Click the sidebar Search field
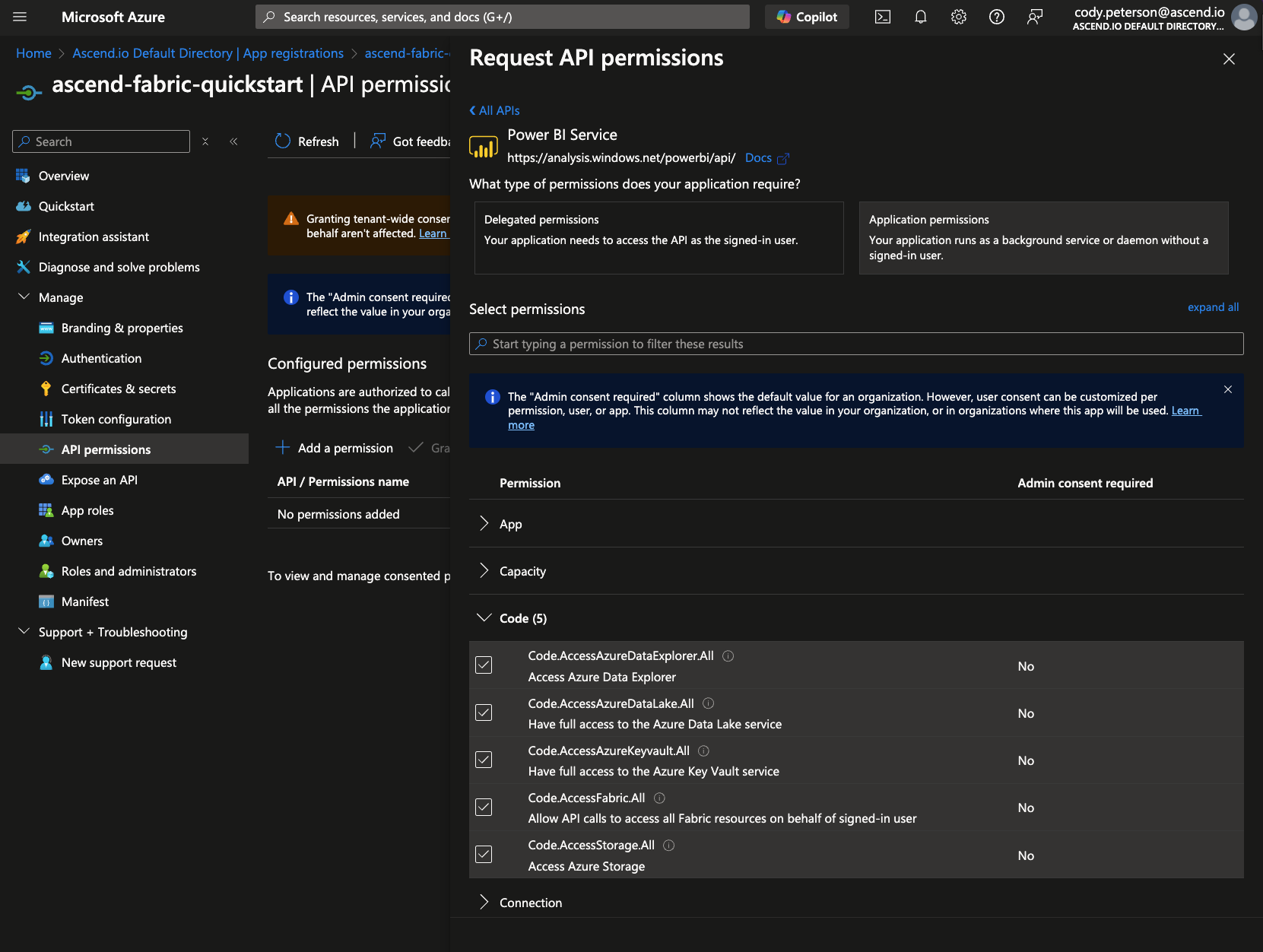 (101, 141)
